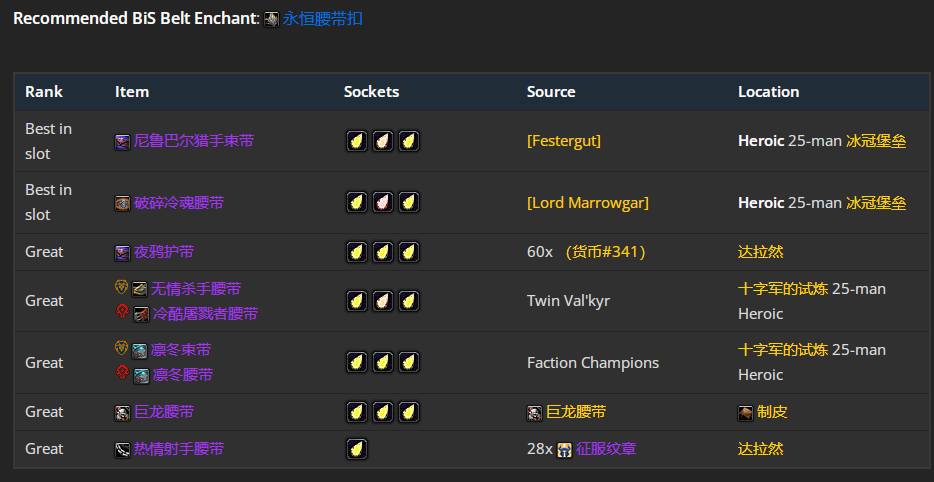
Task: Click the Horde faction icon beside 冷酷屠戮者腰带
Action: click(x=122, y=312)
